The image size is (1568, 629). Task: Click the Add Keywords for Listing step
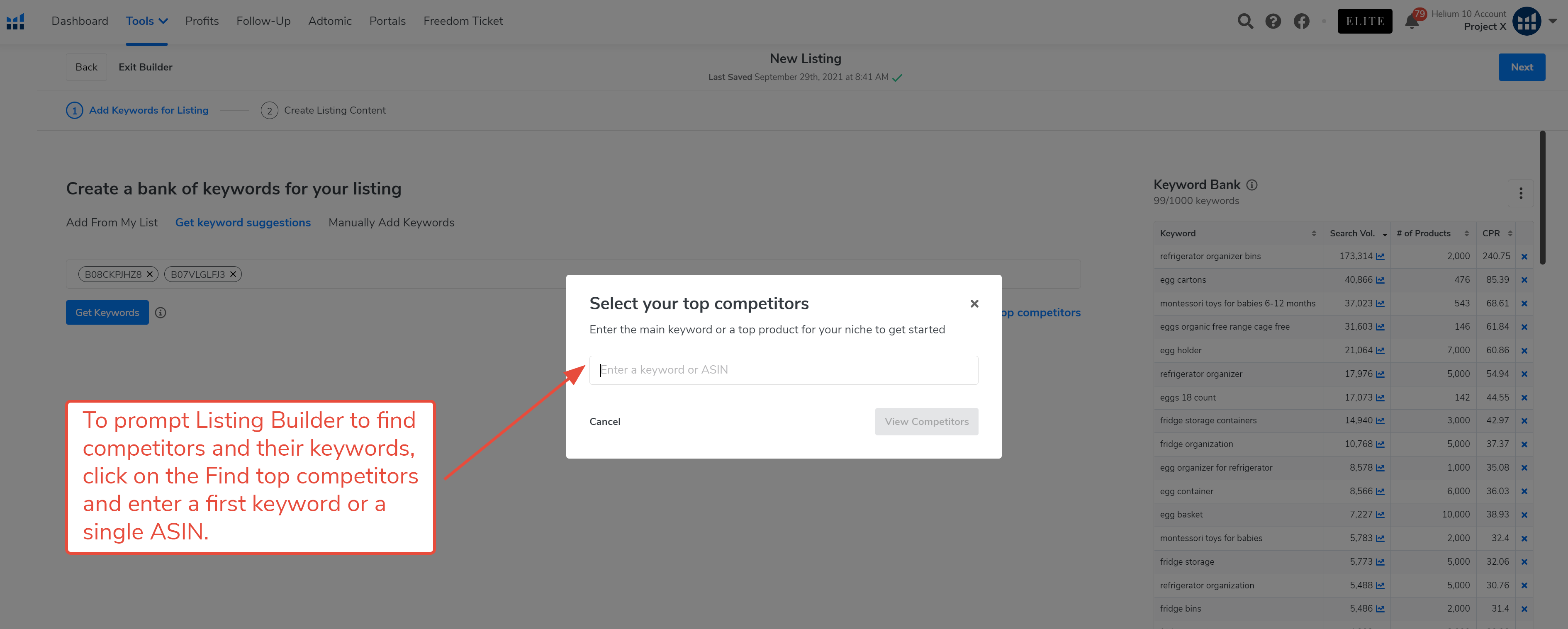(x=148, y=110)
